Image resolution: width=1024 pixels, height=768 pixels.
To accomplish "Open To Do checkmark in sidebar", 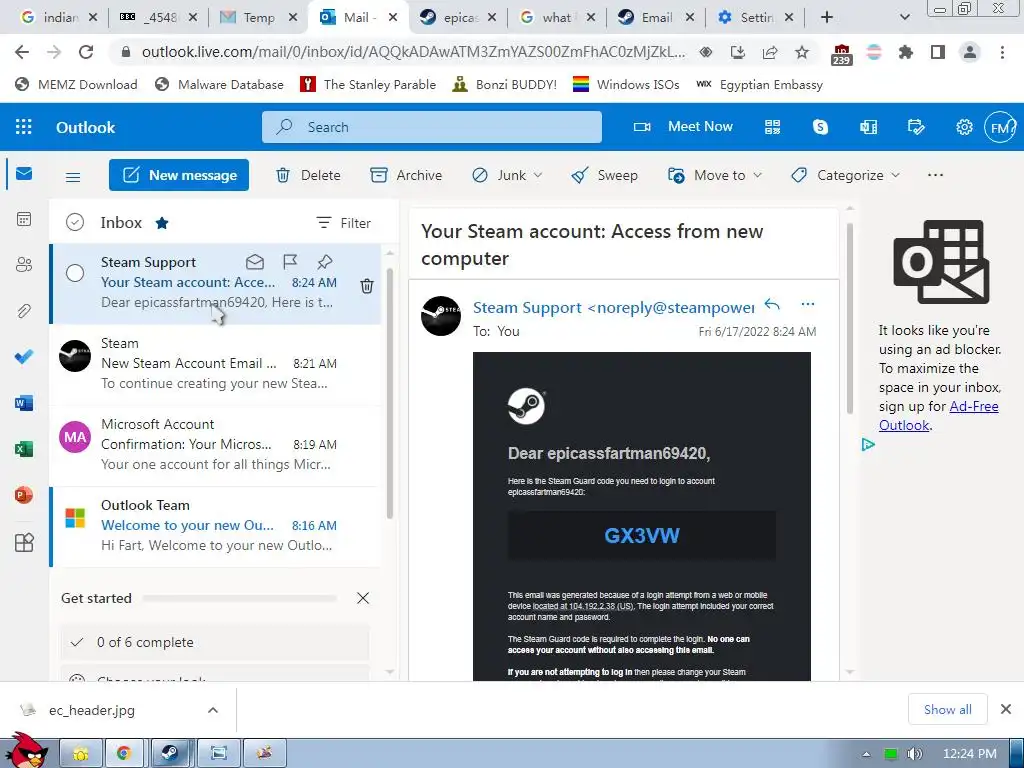I will point(24,357).
